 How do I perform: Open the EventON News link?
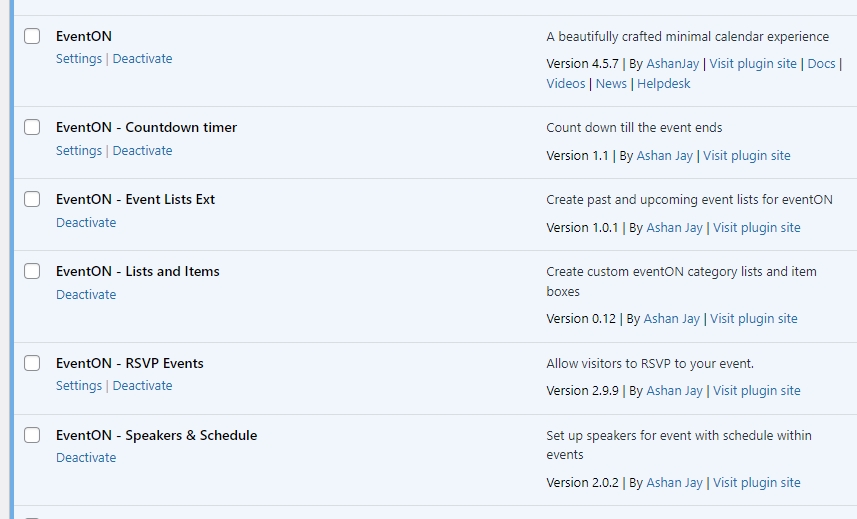tap(611, 84)
